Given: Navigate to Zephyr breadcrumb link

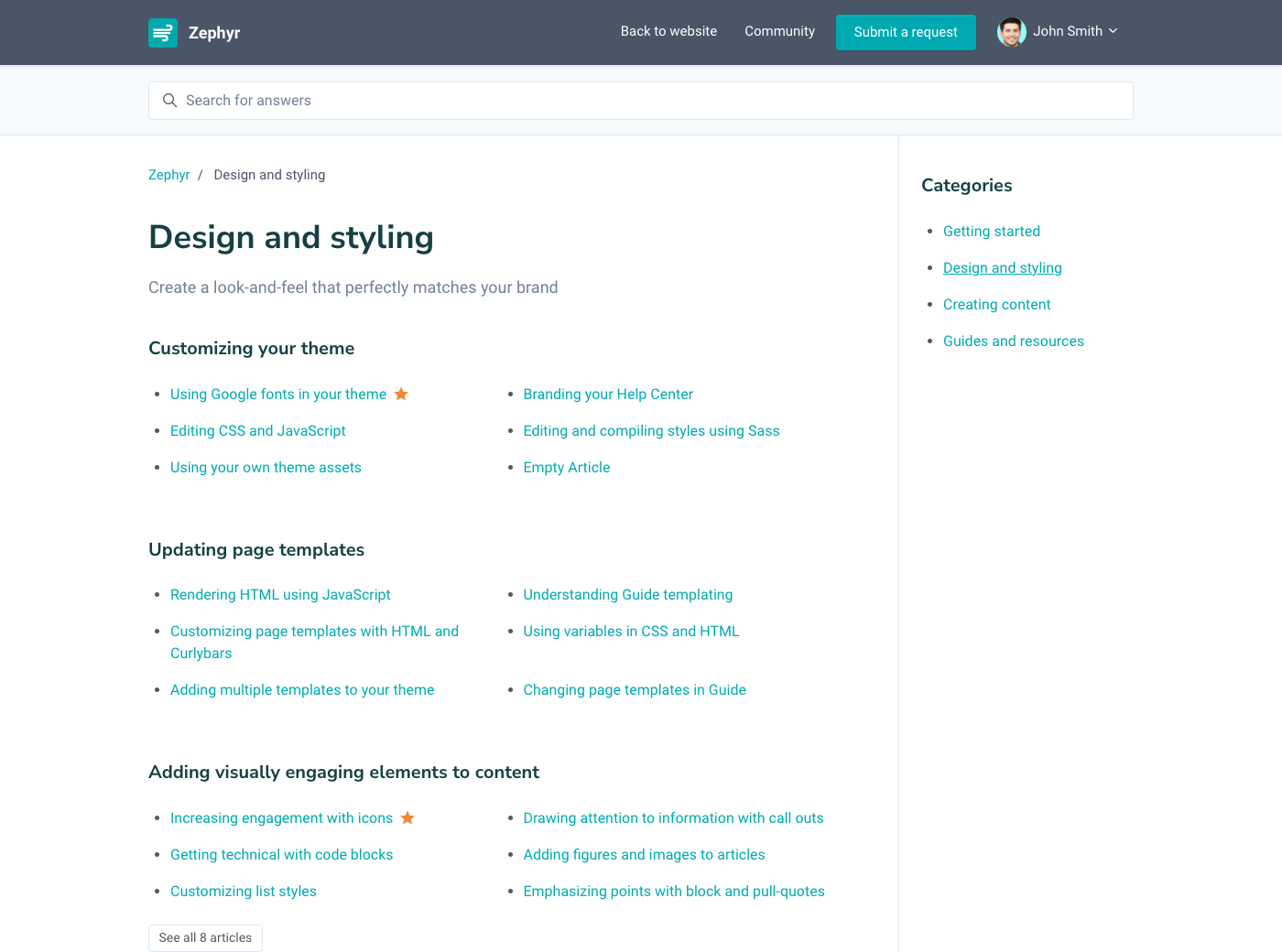Looking at the screenshot, I should pyautogui.click(x=169, y=175).
